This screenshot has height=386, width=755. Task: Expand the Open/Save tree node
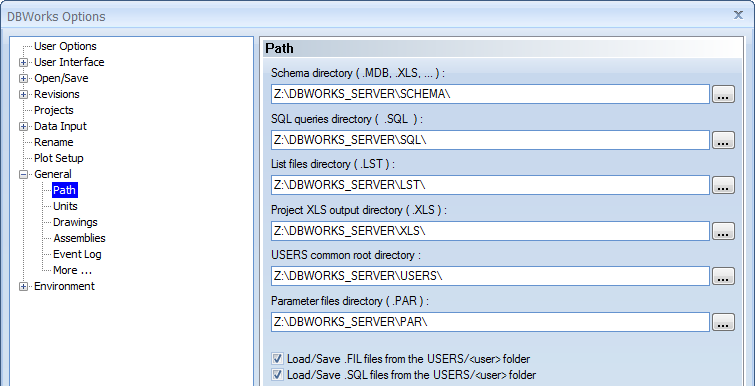(23, 78)
